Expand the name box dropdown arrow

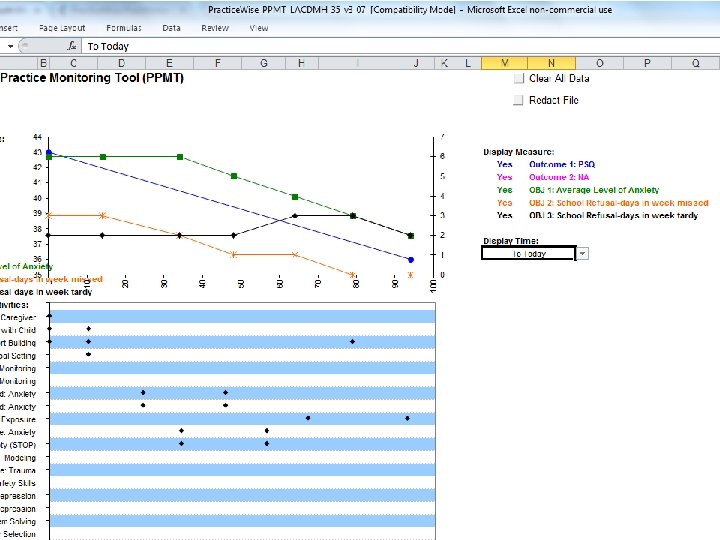tap(10, 46)
